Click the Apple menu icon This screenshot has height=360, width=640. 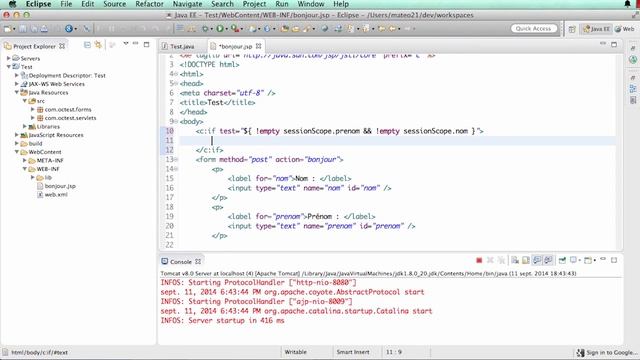click(12, 4)
